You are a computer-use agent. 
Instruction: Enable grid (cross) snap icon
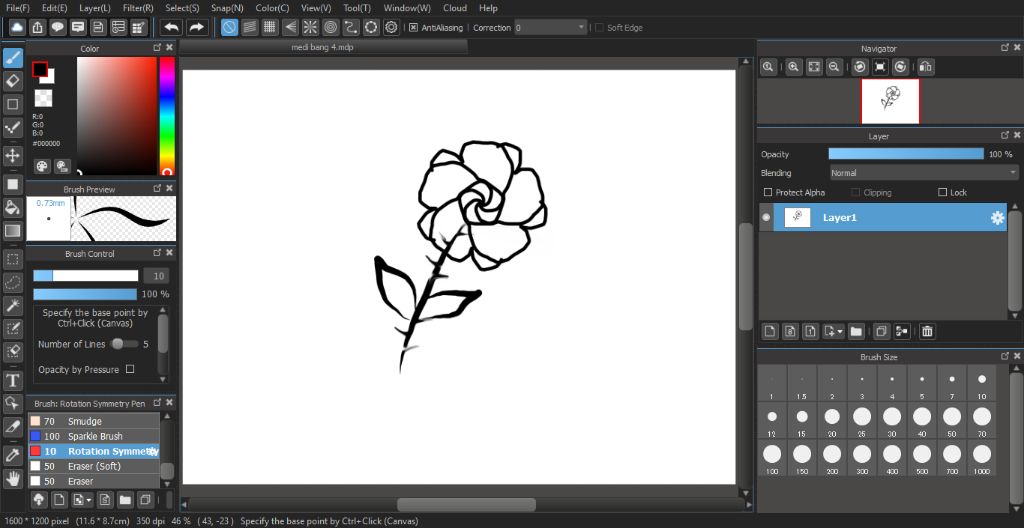270,27
